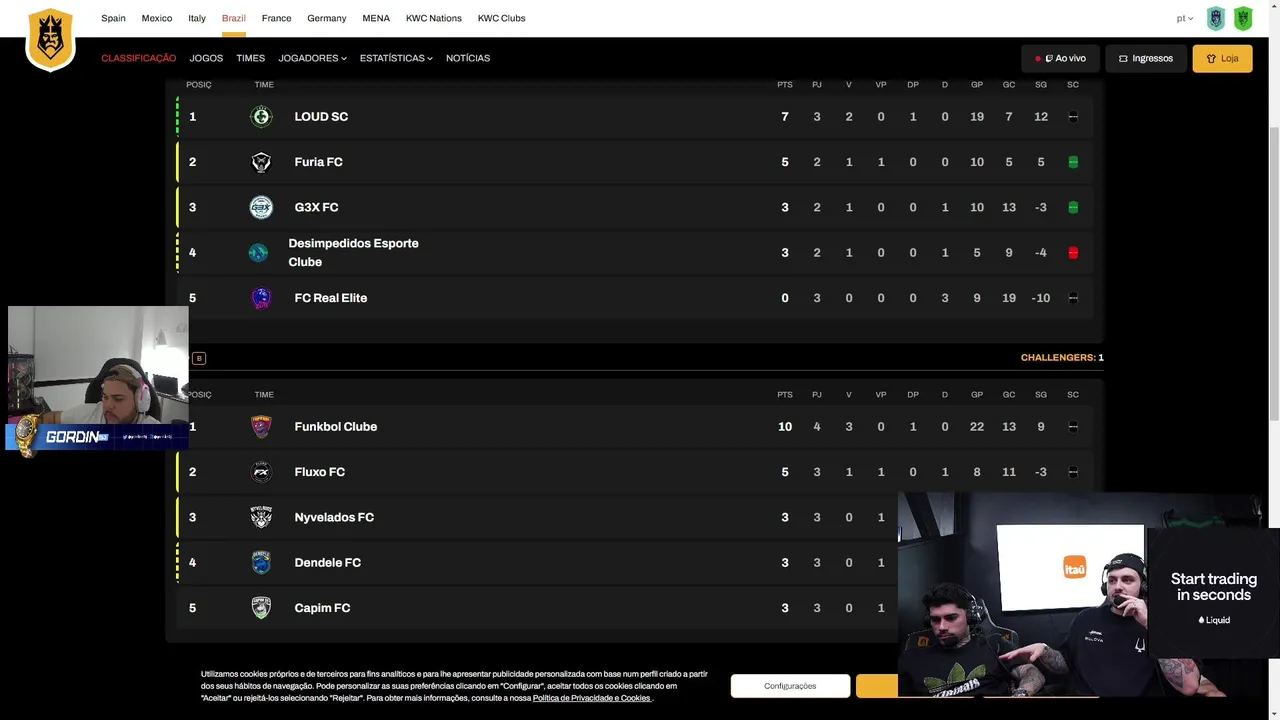The height and width of the screenshot is (720, 1280).
Task: Click the CHALLENGERS: 1 label
Action: (x=1062, y=358)
